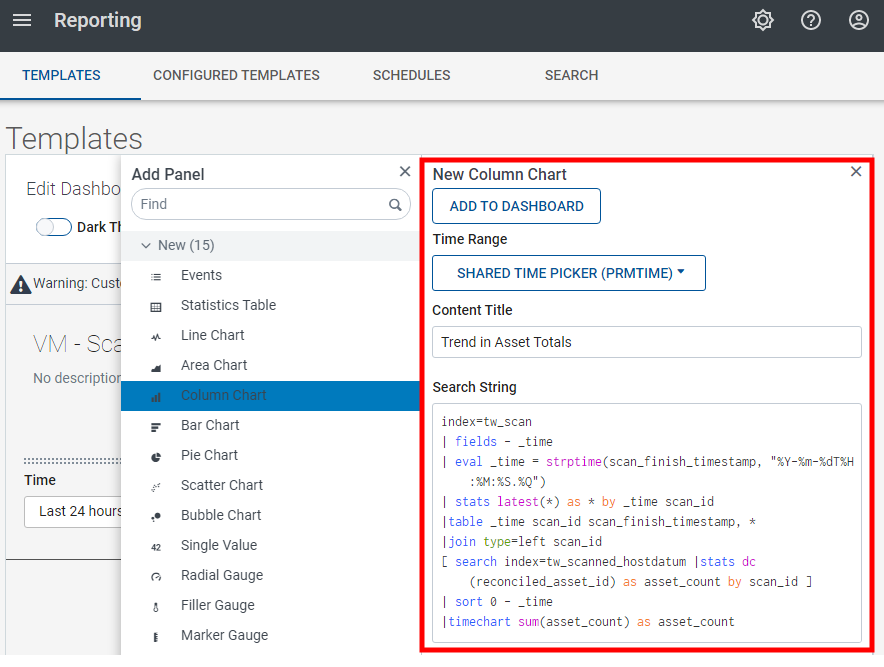
Task: Click the Bubble Chart icon
Action: (156, 516)
